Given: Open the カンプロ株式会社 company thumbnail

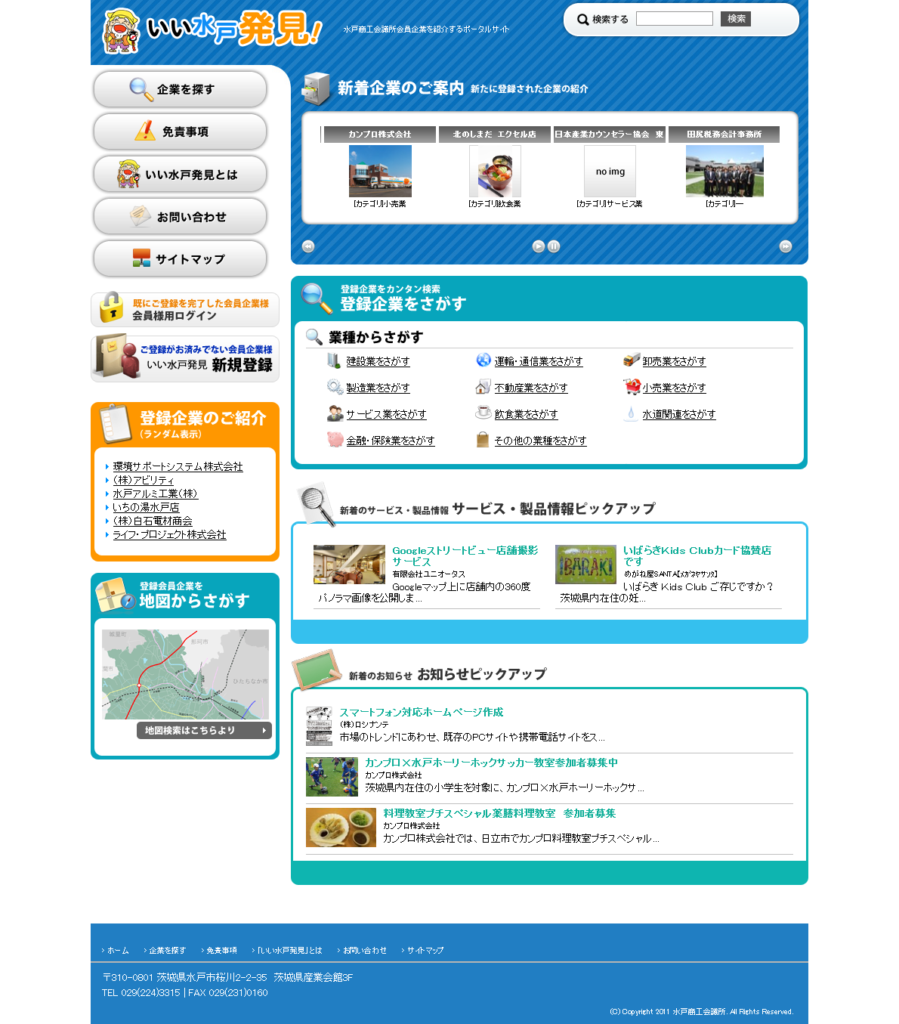Looking at the screenshot, I should pyautogui.click(x=379, y=171).
